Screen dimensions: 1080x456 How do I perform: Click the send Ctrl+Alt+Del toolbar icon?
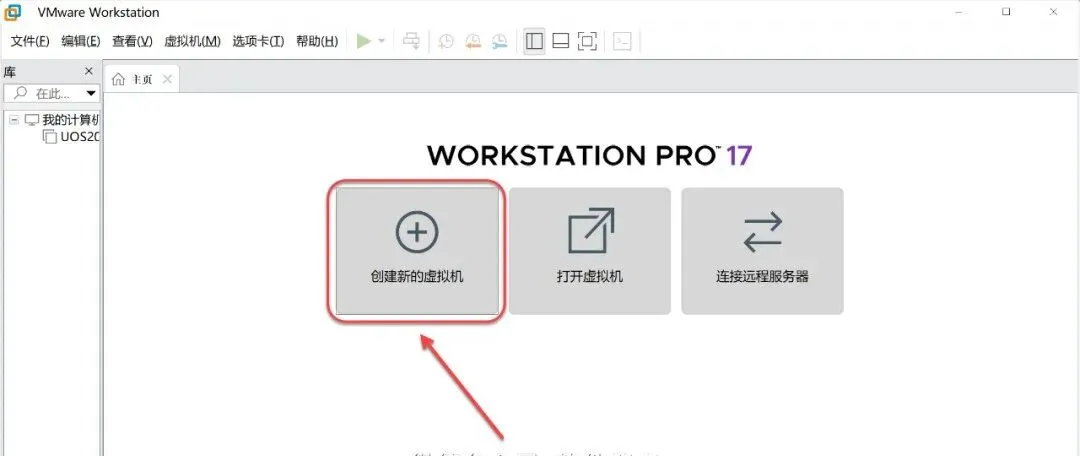point(412,41)
